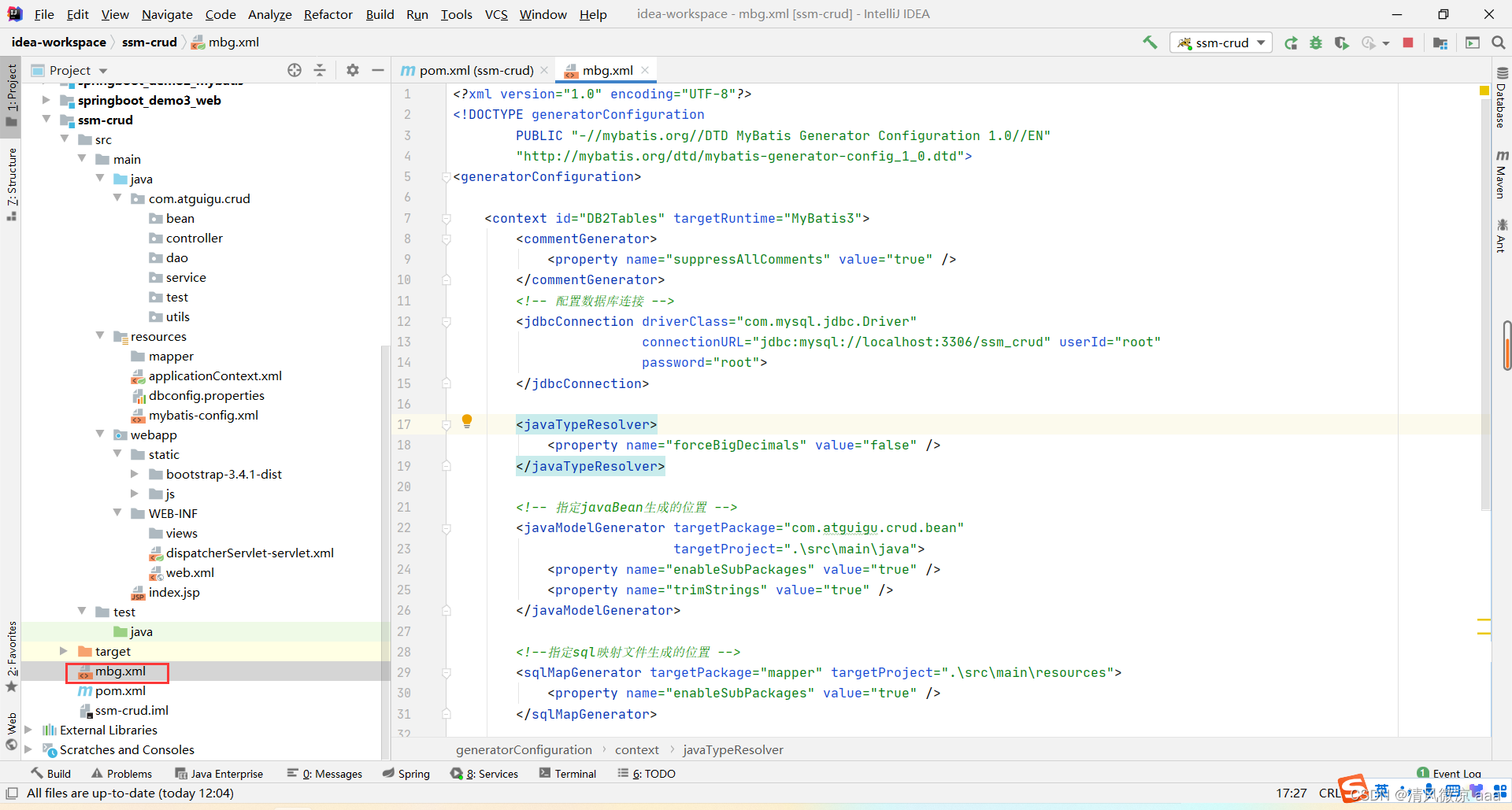Fold the commentGenerator block at line 8
This screenshot has width=1512, height=810.
pyautogui.click(x=447, y=239)
